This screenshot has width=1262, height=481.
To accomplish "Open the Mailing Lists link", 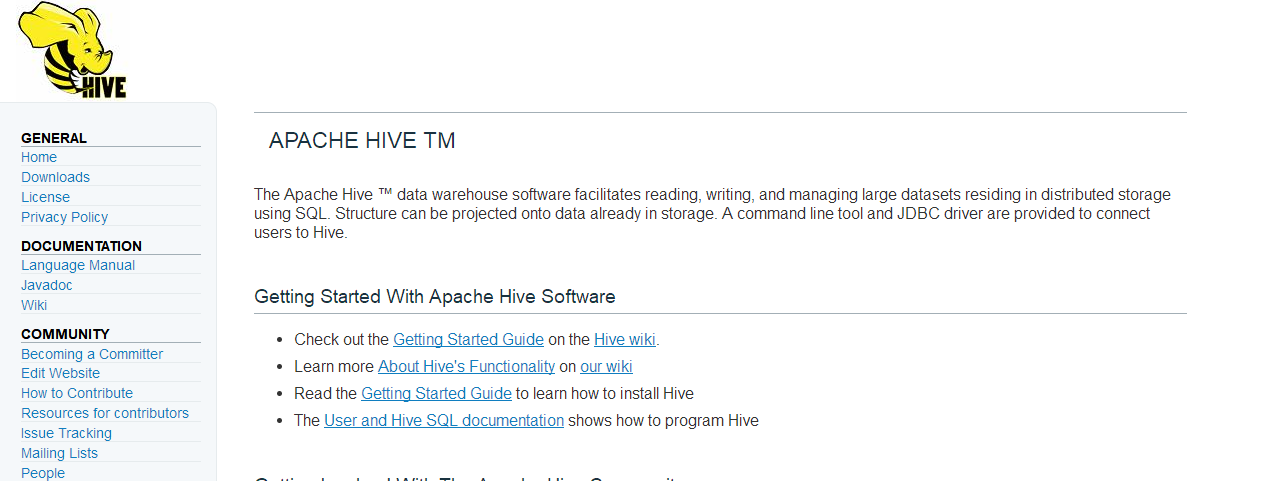I will pos(59,453).
